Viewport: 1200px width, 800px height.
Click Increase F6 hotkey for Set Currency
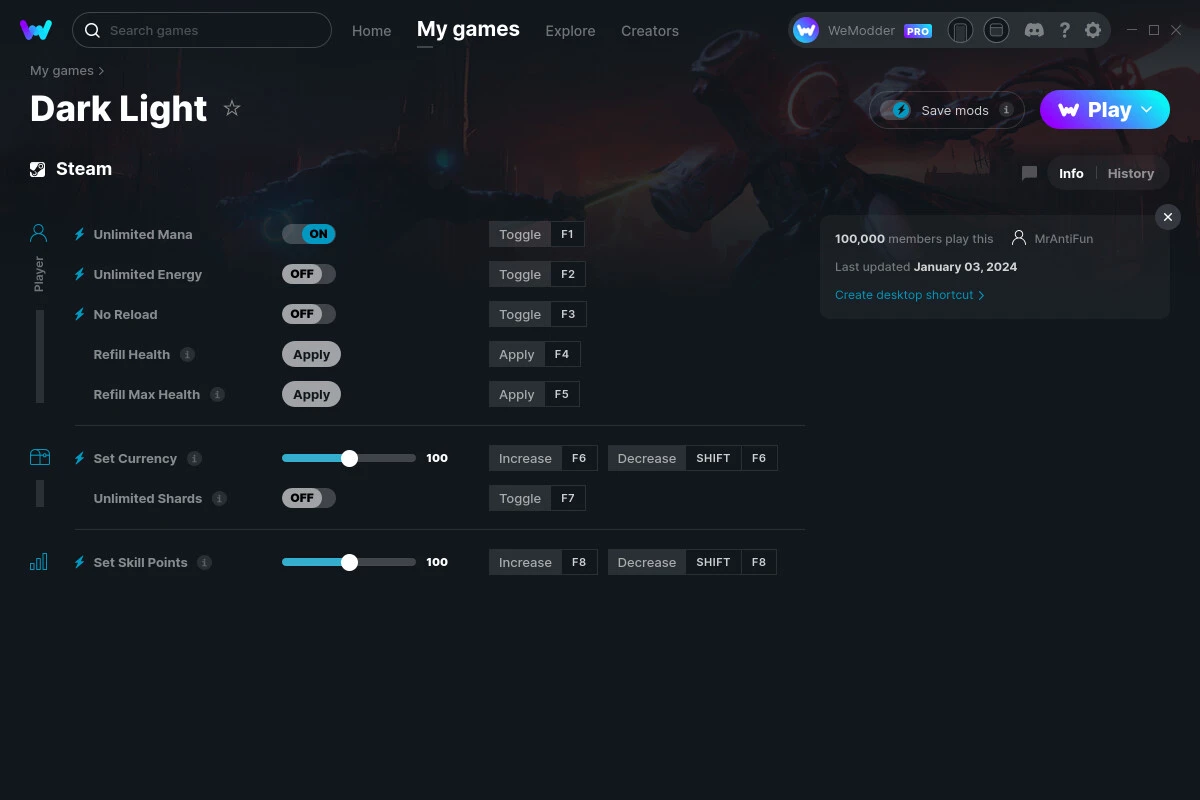click(x=543, y=458)
